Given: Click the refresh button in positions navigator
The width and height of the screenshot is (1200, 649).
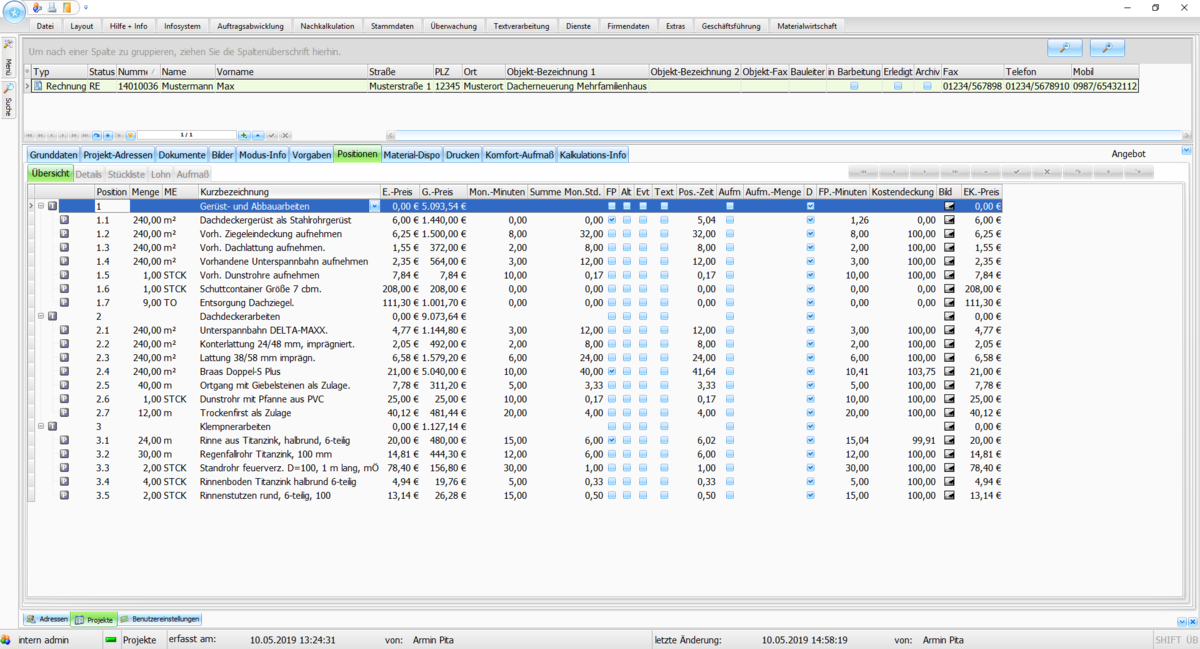Looking at the screenshot, I should (1077, 173).
